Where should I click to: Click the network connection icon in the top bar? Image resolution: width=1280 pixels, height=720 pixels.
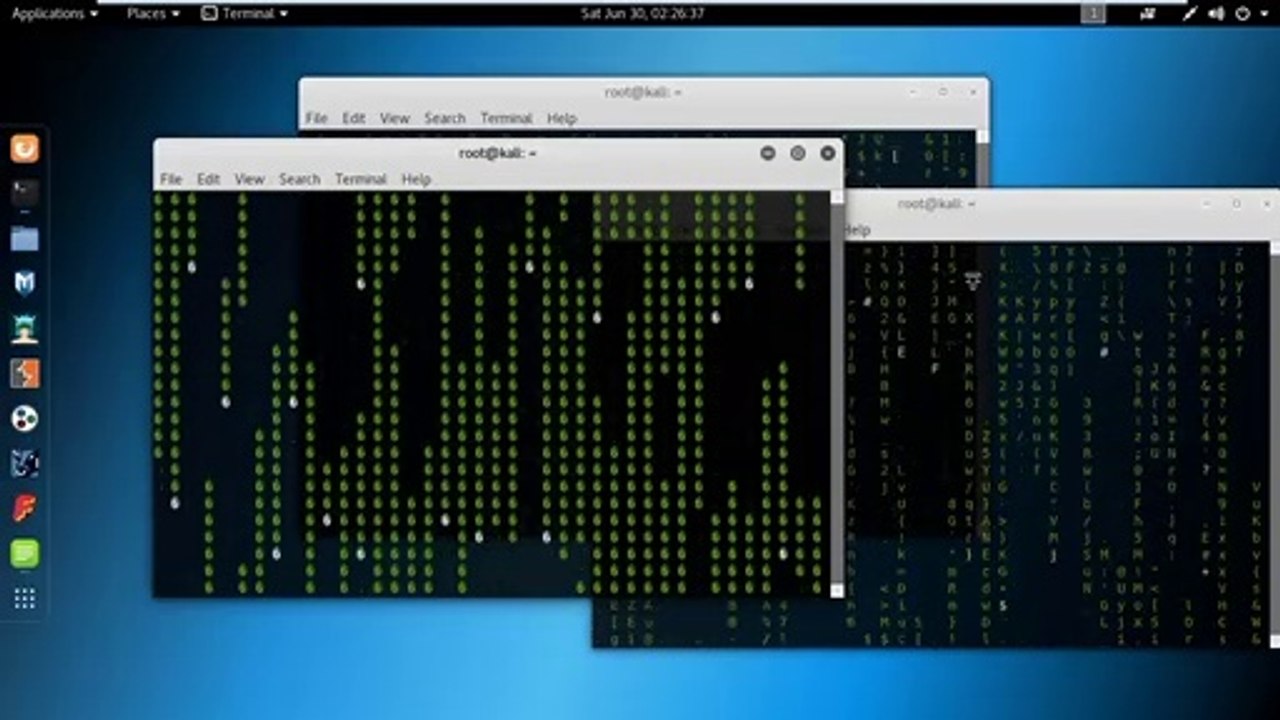click(1190, 14)
